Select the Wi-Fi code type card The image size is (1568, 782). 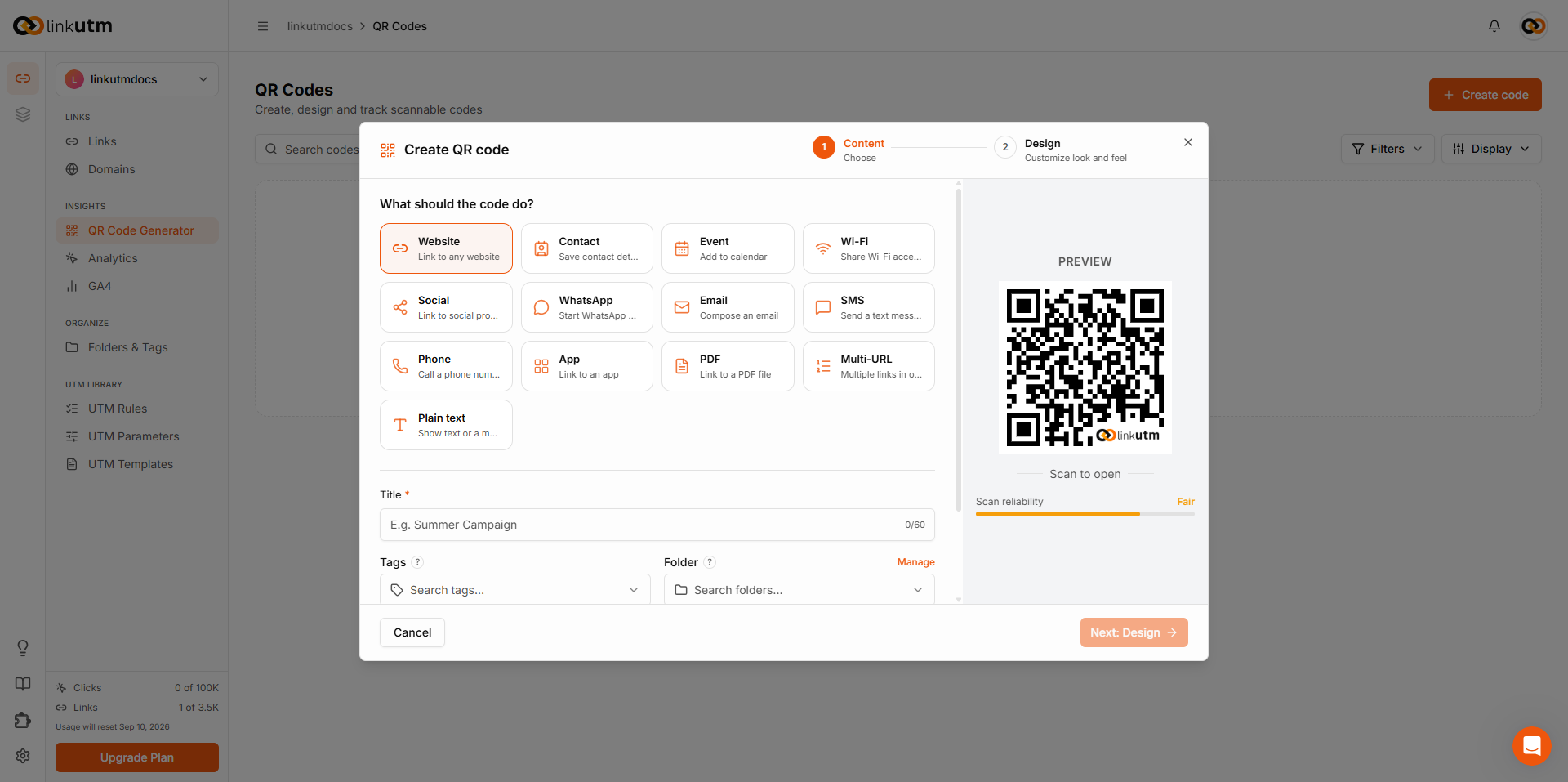869,248
